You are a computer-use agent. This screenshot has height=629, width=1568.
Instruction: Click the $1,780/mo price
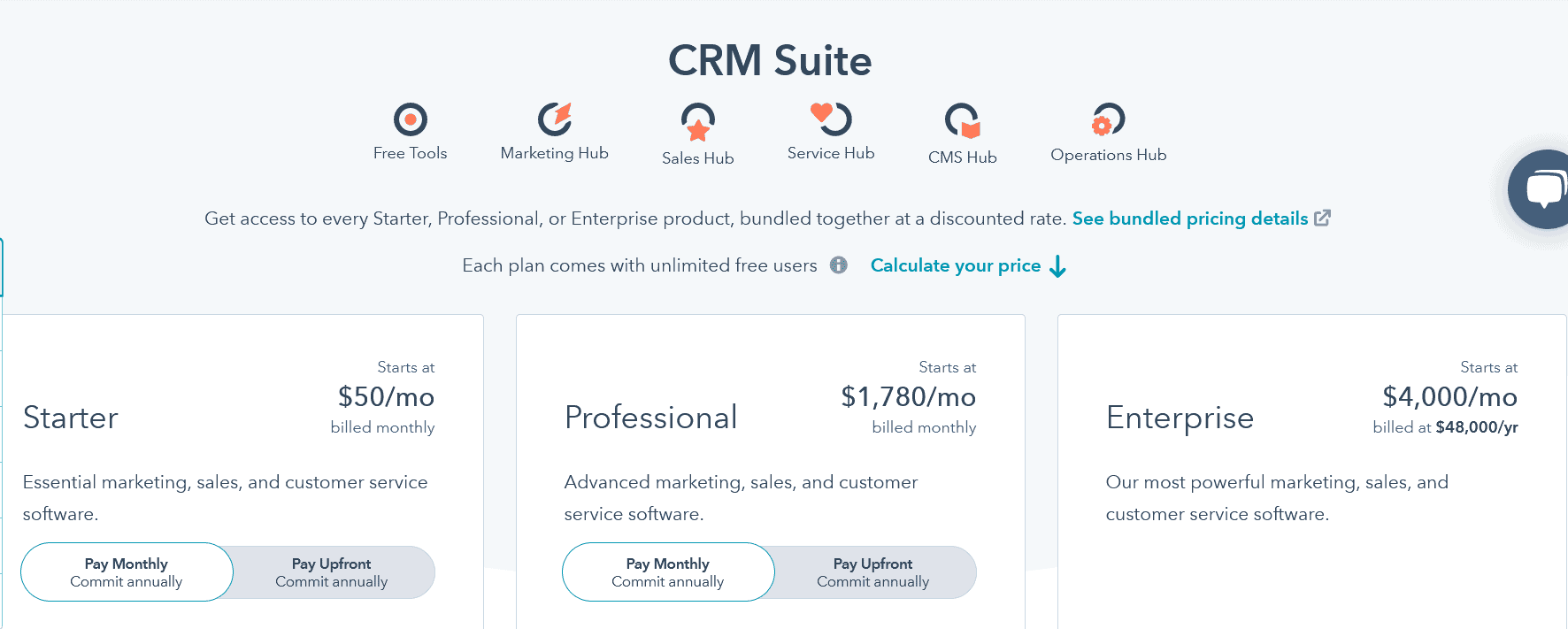coord(908,397)
